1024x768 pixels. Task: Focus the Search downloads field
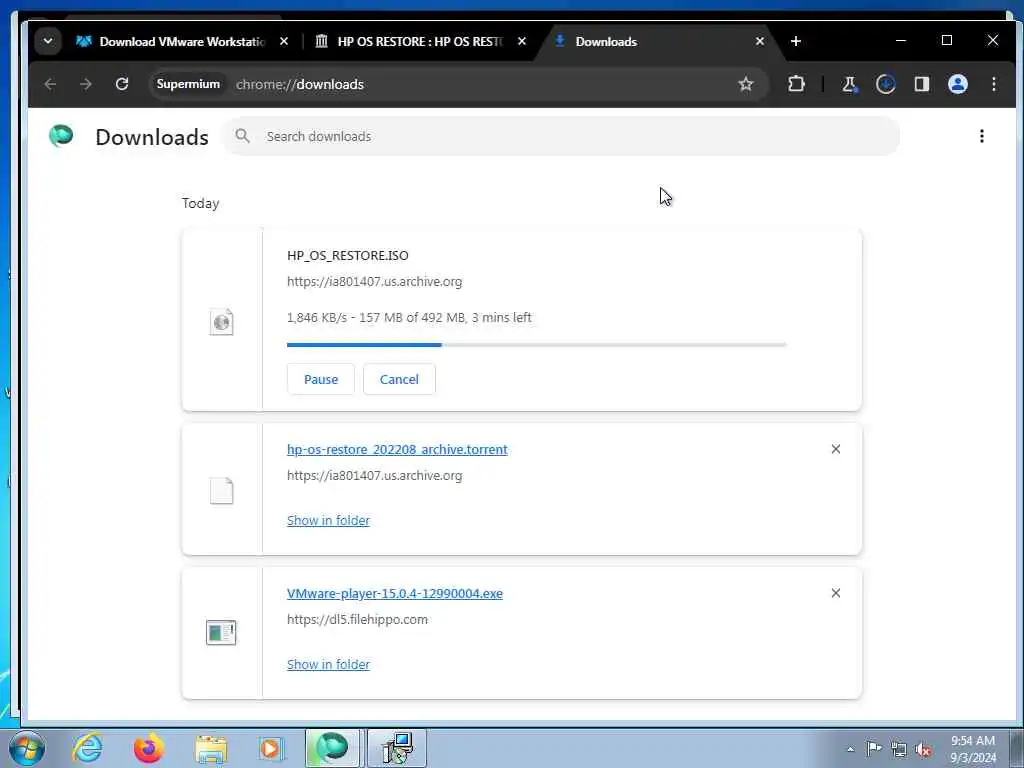561,136
